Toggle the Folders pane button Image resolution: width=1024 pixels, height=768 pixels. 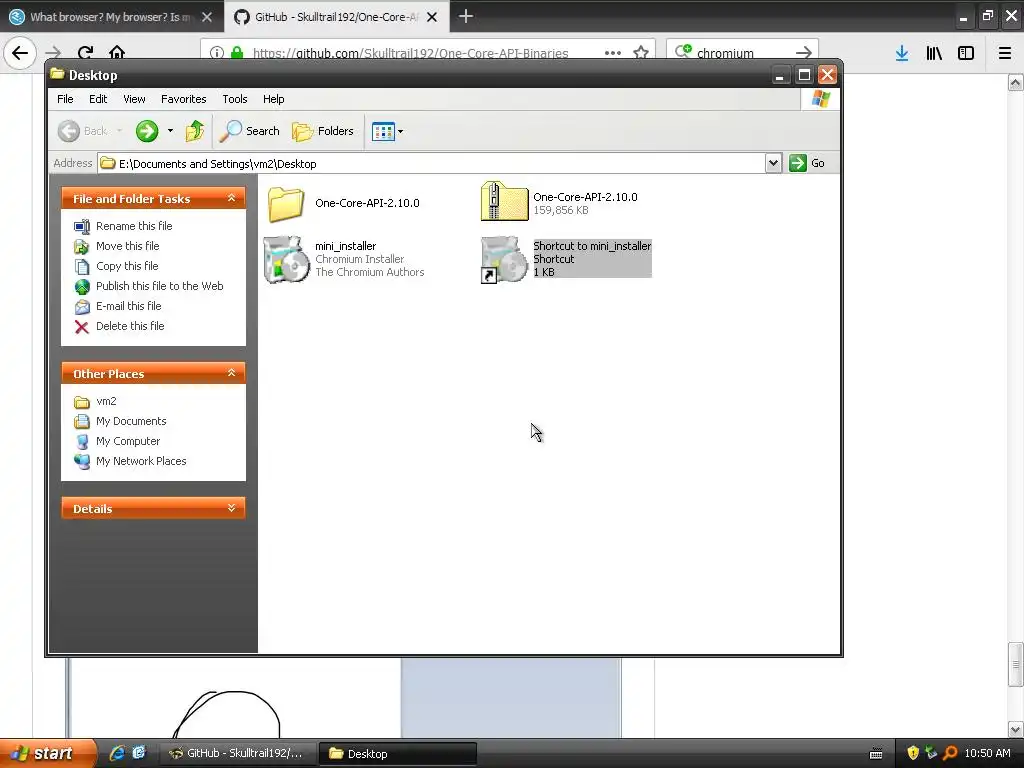click(323, 131)
